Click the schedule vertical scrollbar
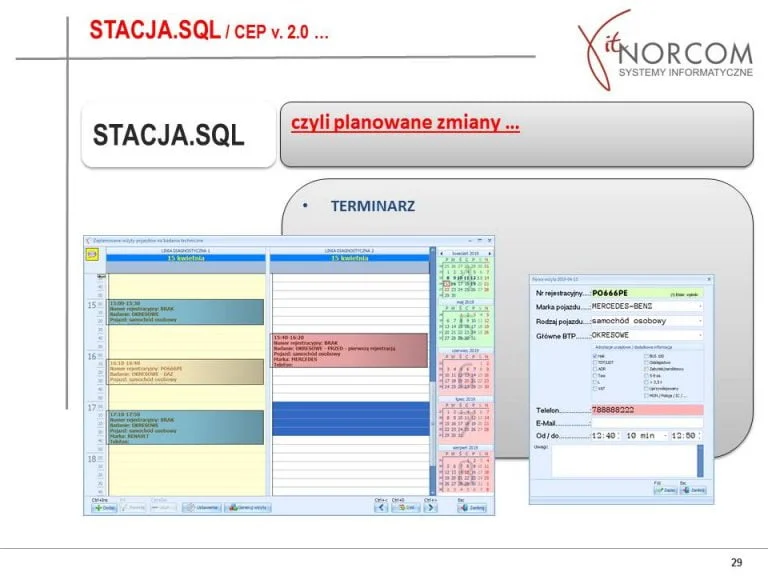 coord(432,372)
